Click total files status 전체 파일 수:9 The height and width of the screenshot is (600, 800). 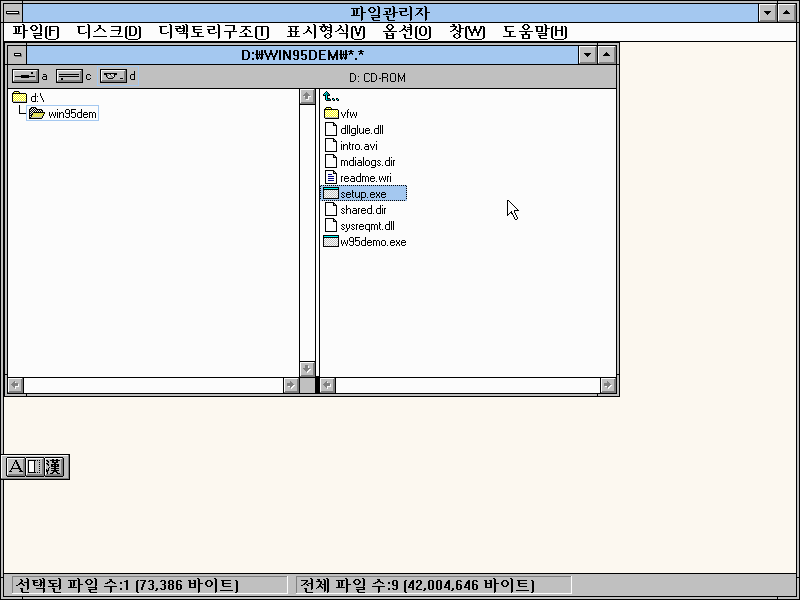[x=433, y=585]
